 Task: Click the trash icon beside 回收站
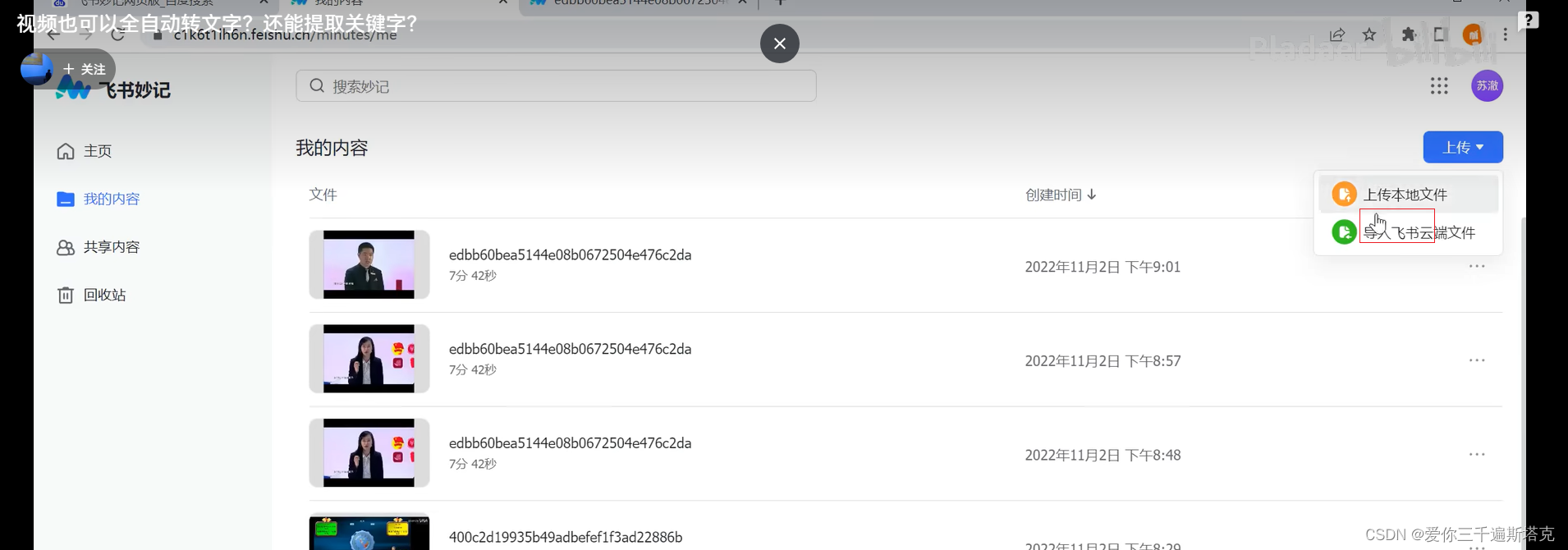click(66, 295)
